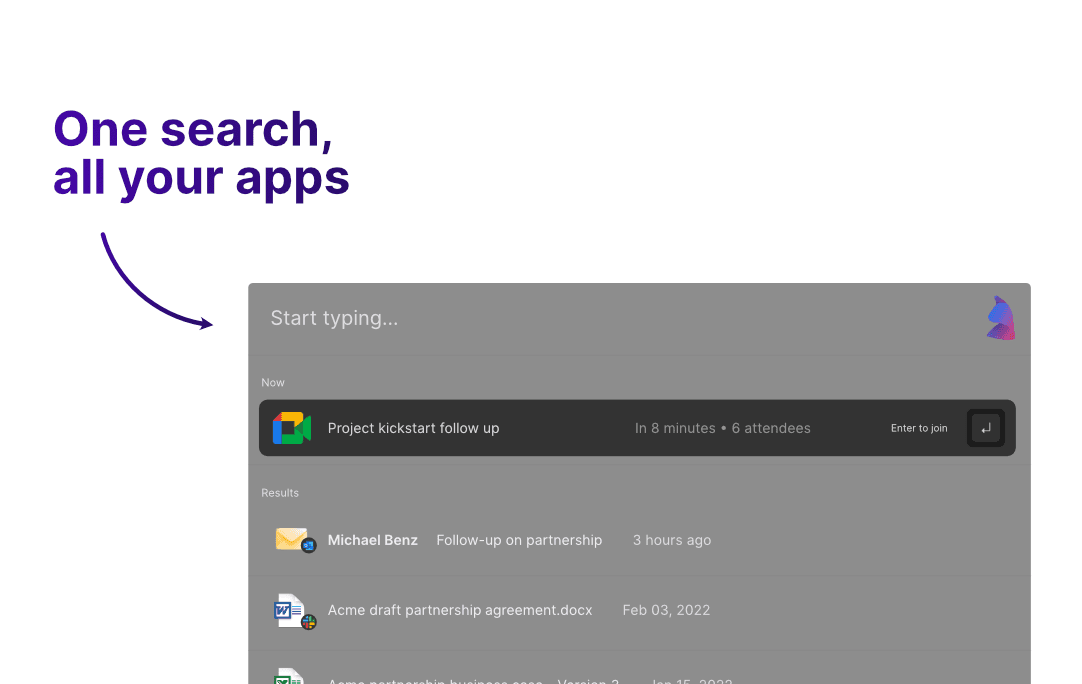
Task: Click 'Follow-up on partnership' email subject
Action: 519,540
